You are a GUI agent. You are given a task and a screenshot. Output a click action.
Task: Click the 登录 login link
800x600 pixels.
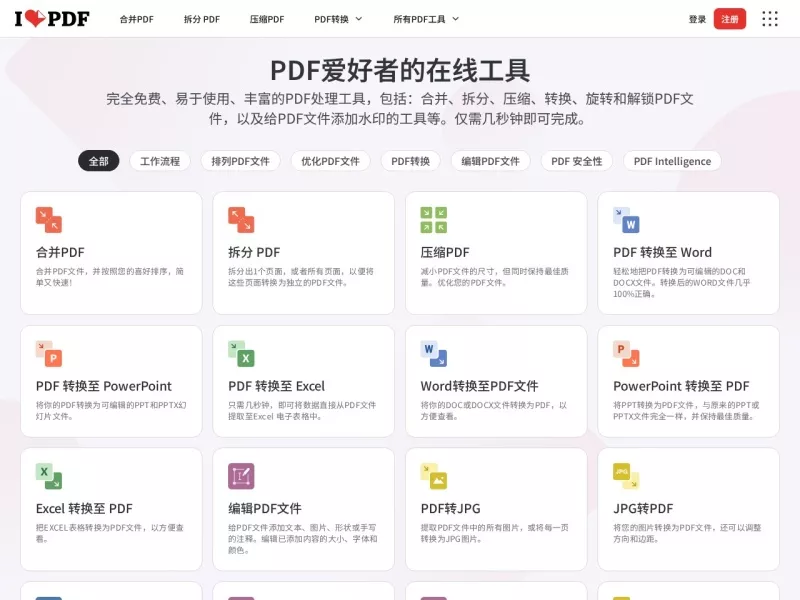697,19
